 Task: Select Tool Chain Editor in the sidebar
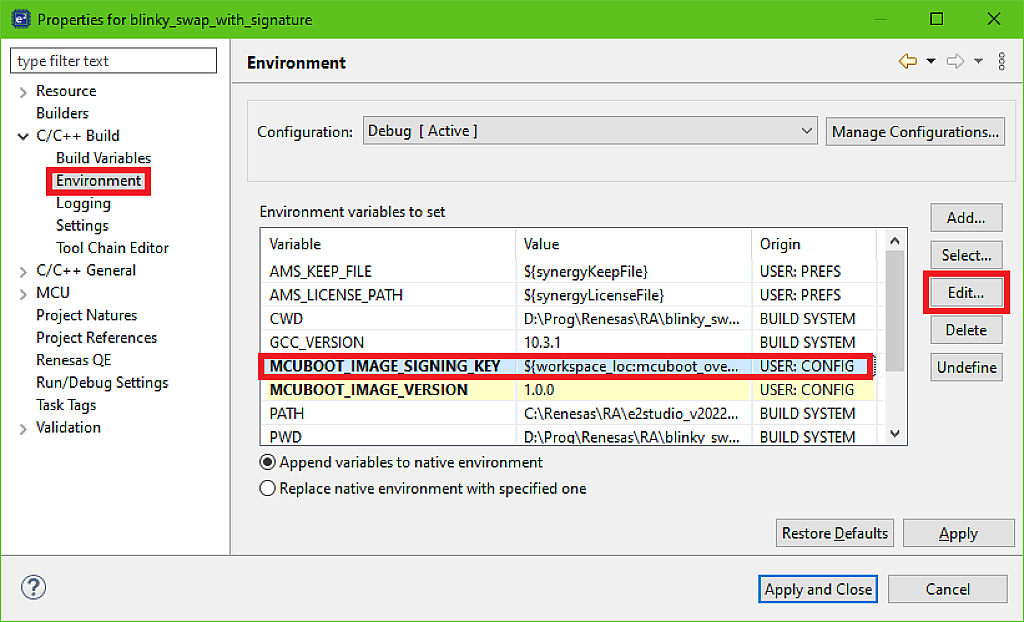pos(112,247)
